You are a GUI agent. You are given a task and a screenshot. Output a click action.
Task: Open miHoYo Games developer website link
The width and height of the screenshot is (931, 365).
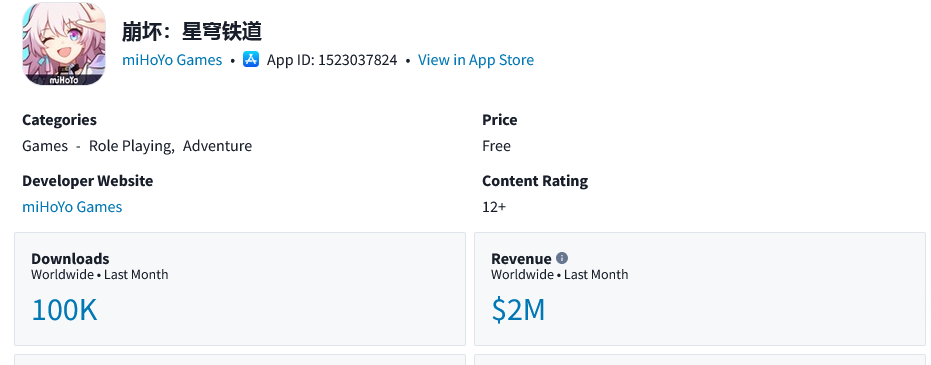(72, 207)
